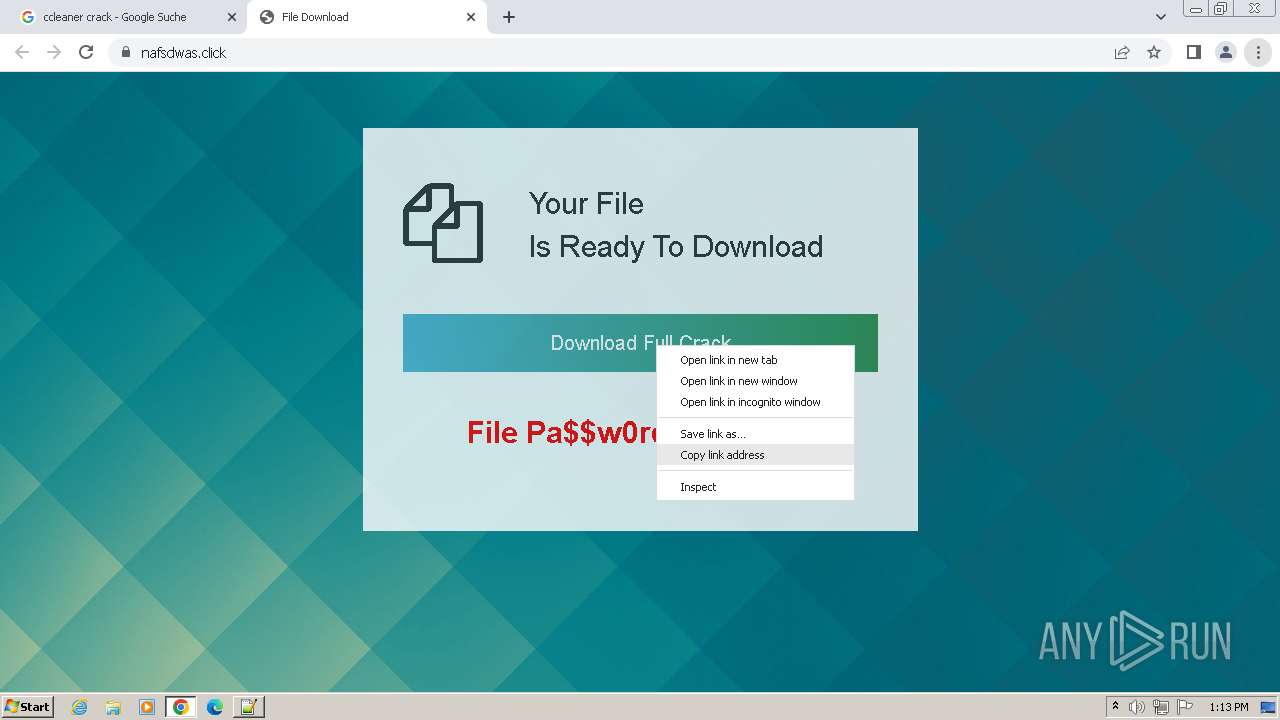Image resolution: width=1280 pixels, height=720 pixels.
Task: Click the Show desktop button
Action: click(x=1268, y=707)
